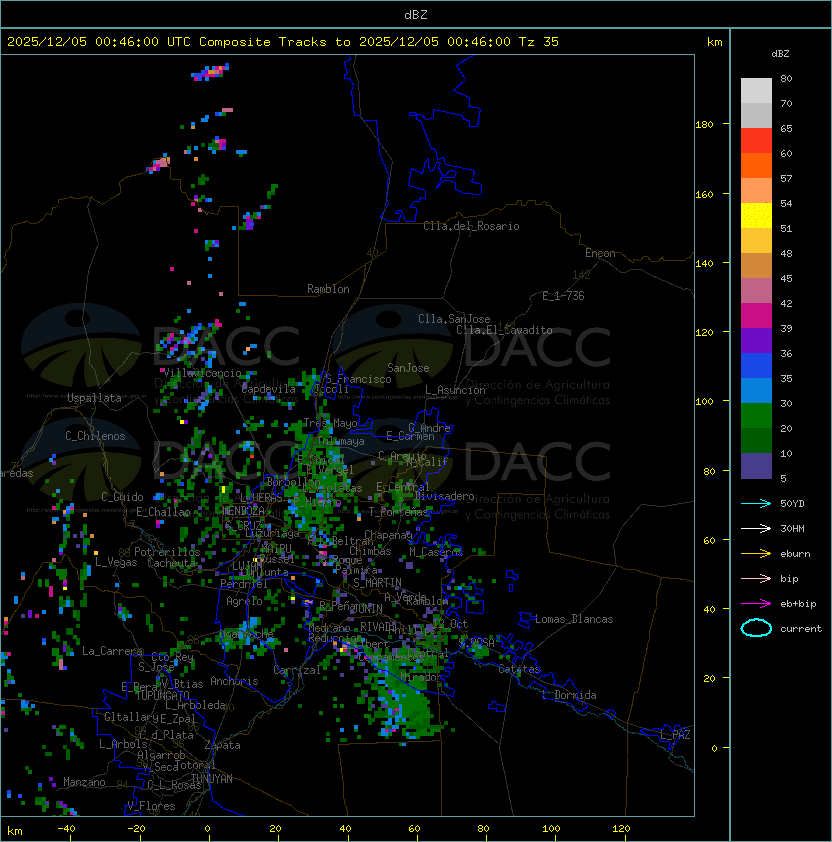This screenshot has height=842, width=832.
Task: Pick the magenta 39-42 dBZ swatch
Action: point(756,316)
